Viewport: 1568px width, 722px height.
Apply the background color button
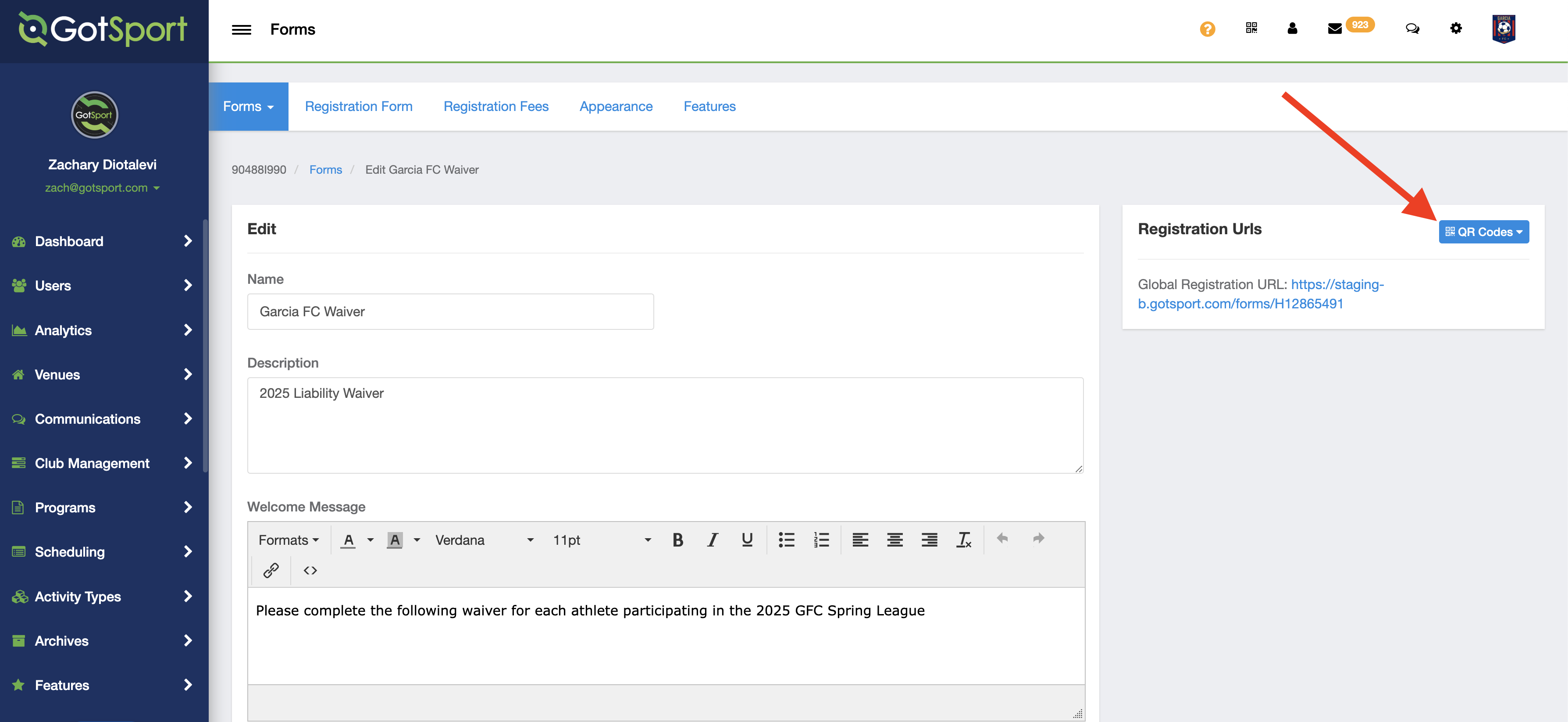pyautogui.click(x=395, y=540)
